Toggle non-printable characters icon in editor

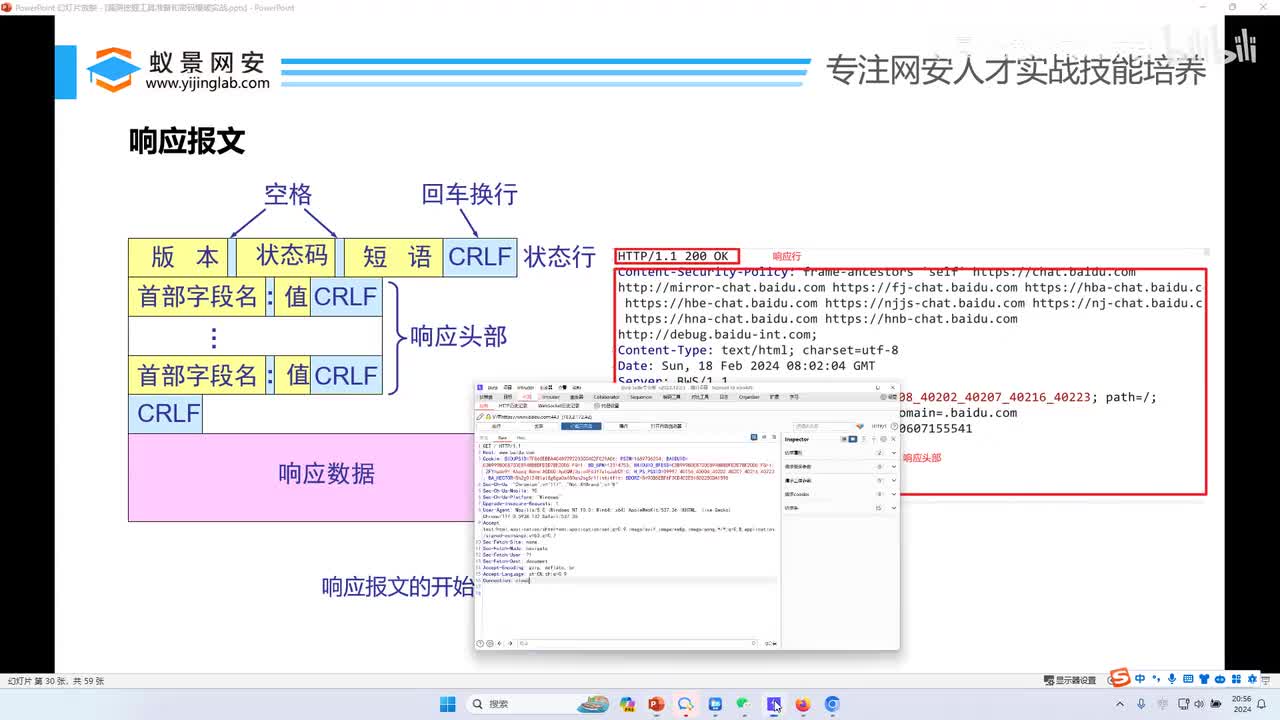764,437
